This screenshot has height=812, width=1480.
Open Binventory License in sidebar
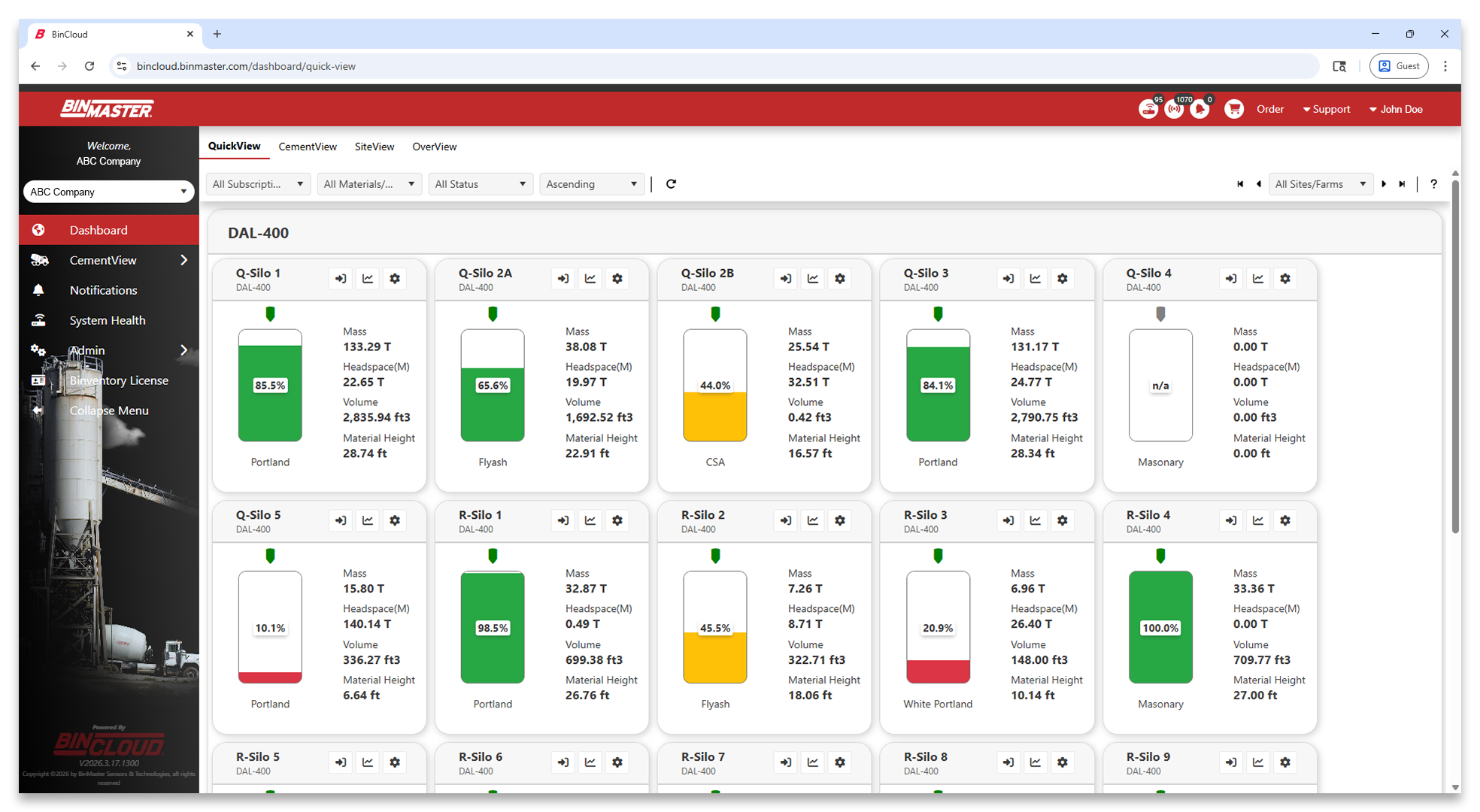109,380
